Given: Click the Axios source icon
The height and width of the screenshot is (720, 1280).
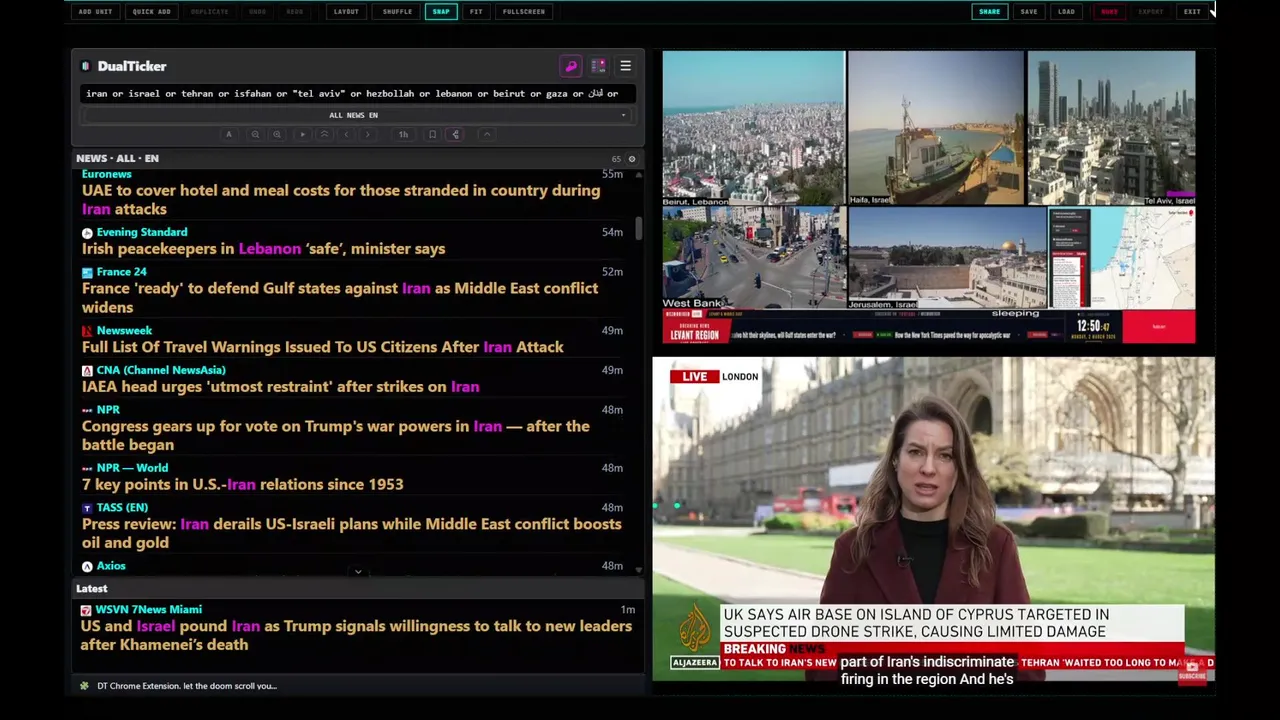Looking at the screenshot, I should coord(87,567).
